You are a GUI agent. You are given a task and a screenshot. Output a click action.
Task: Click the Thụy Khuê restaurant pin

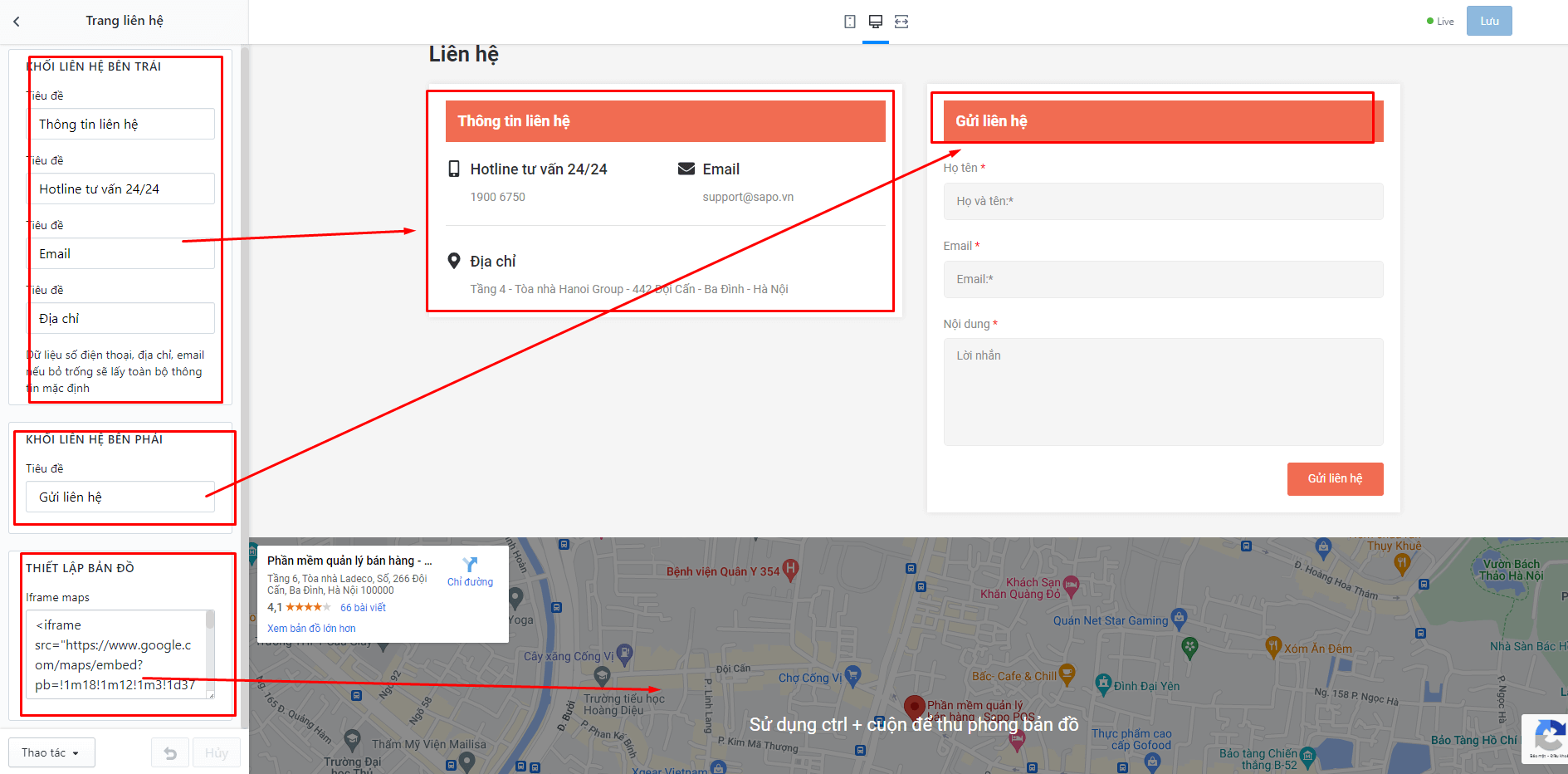(1402, 564)
